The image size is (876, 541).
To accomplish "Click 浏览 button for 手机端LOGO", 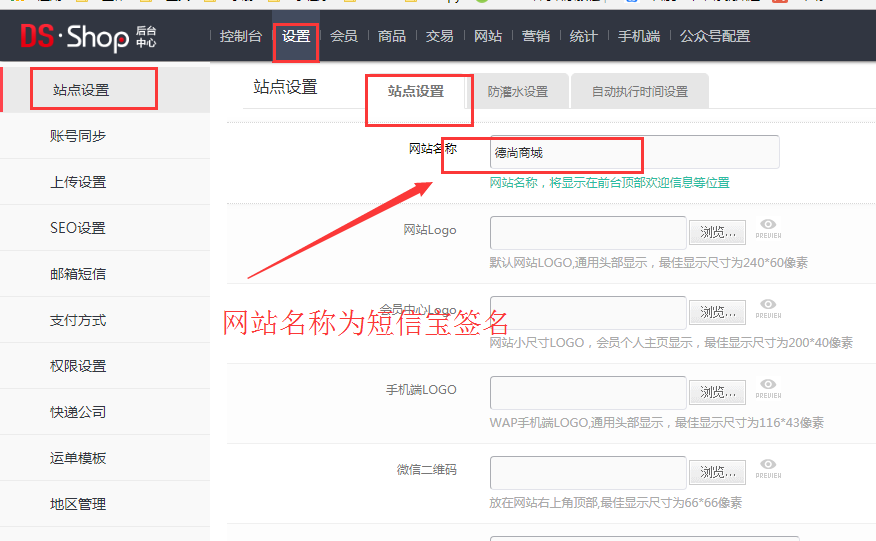I will 717,392.
